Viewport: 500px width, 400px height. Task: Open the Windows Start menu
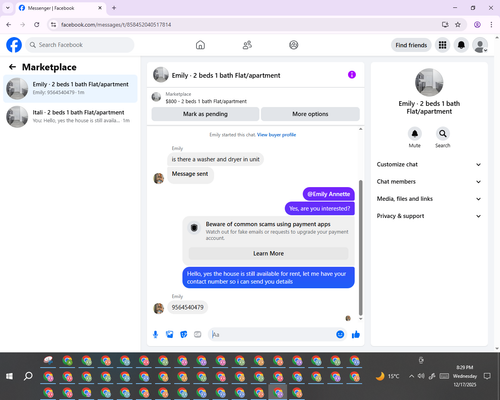(9, 376)
